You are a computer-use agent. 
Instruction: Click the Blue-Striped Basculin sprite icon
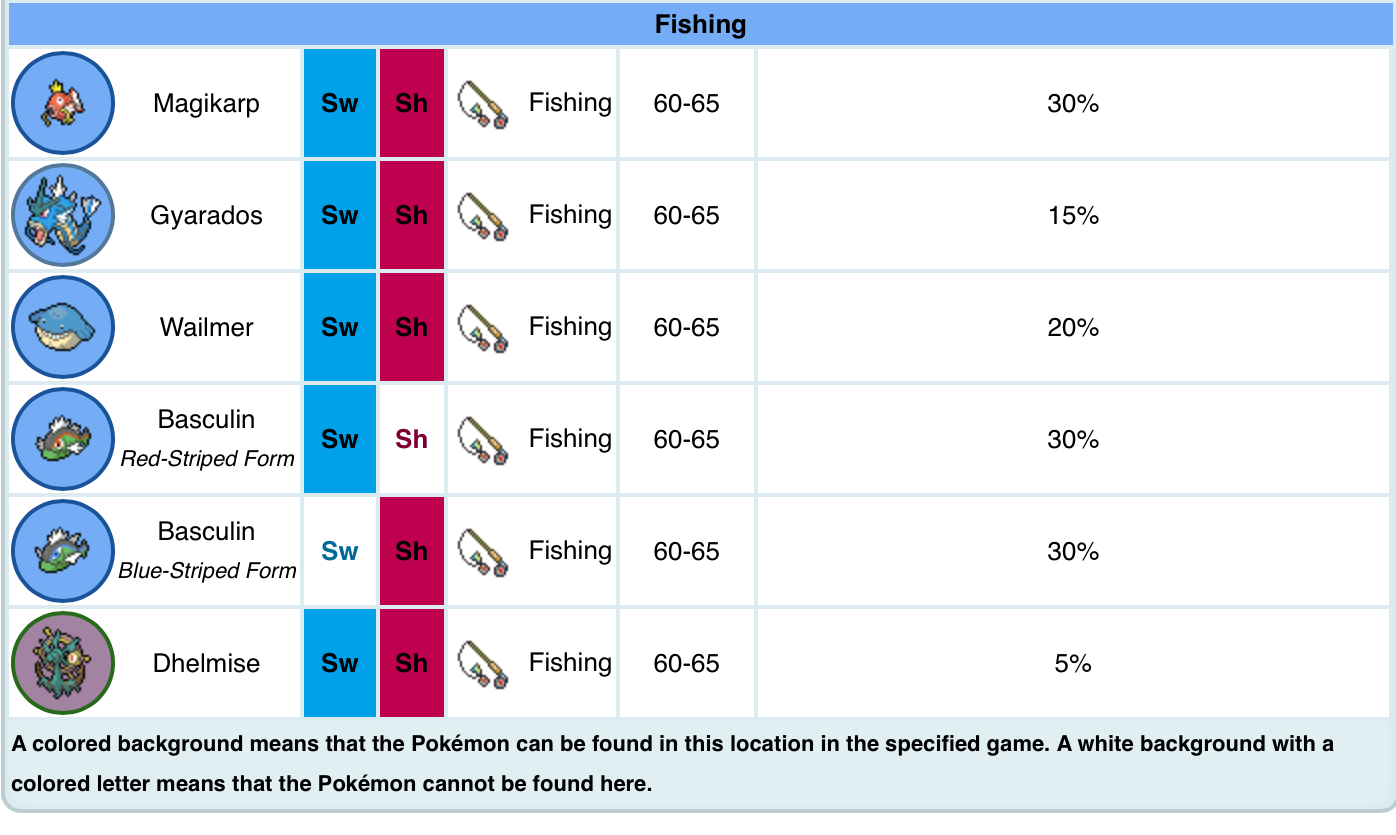tap(63, 551)
